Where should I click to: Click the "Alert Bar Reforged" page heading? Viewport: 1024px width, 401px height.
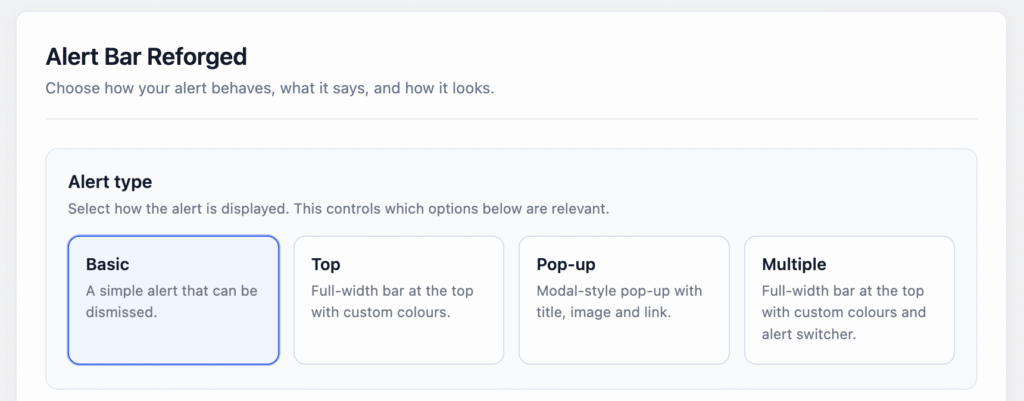[146, 57]
